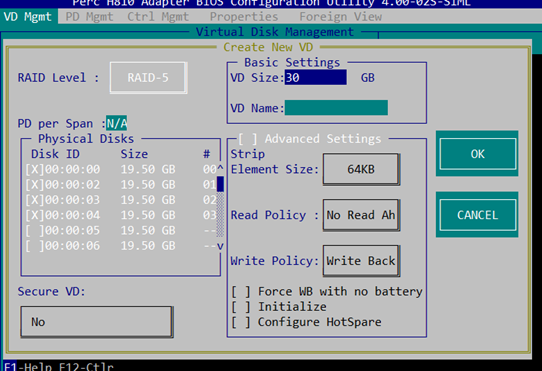
Task: Open the Properties tab
Action: [x=244, y=17]
